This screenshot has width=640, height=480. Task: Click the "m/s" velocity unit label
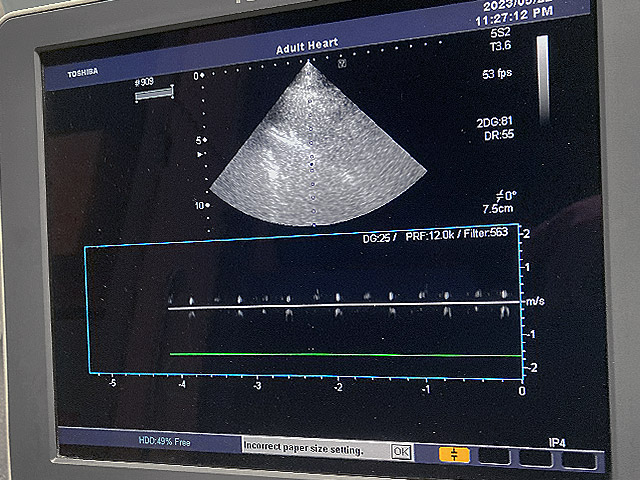[x=536, y=302]
